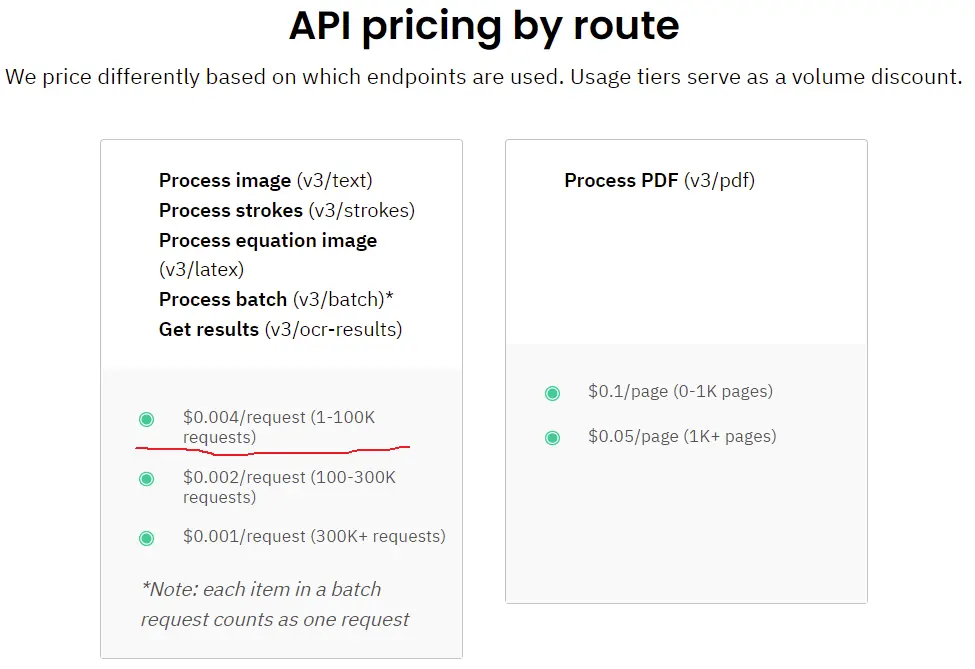Click the green bullet beside $0.1/page
This screenshot has width=975, height=669.
coord(552,393)
